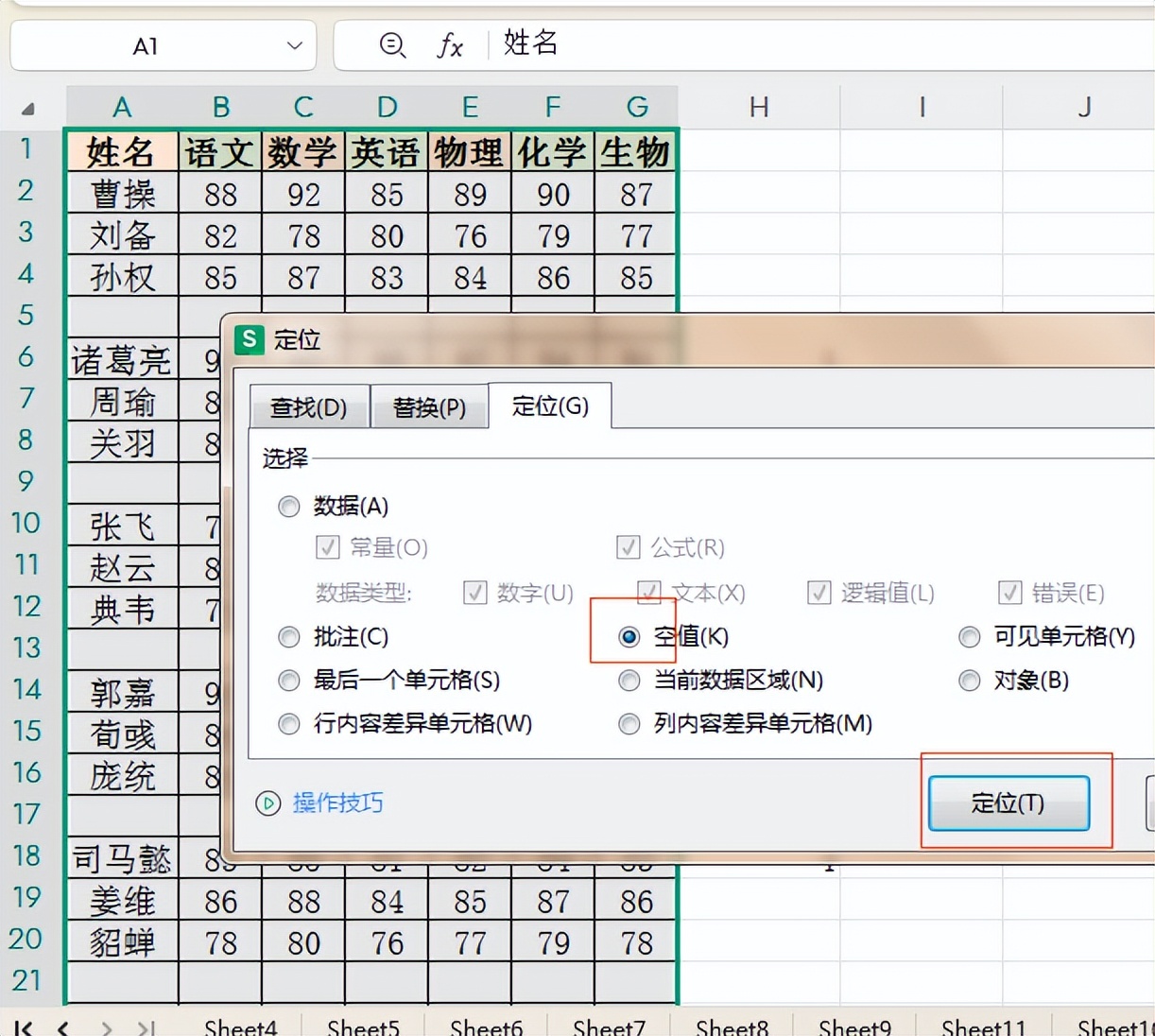1155x1036 pixels.
Task: Toggle the 错误(E) checkbox
Action: 1009,593
